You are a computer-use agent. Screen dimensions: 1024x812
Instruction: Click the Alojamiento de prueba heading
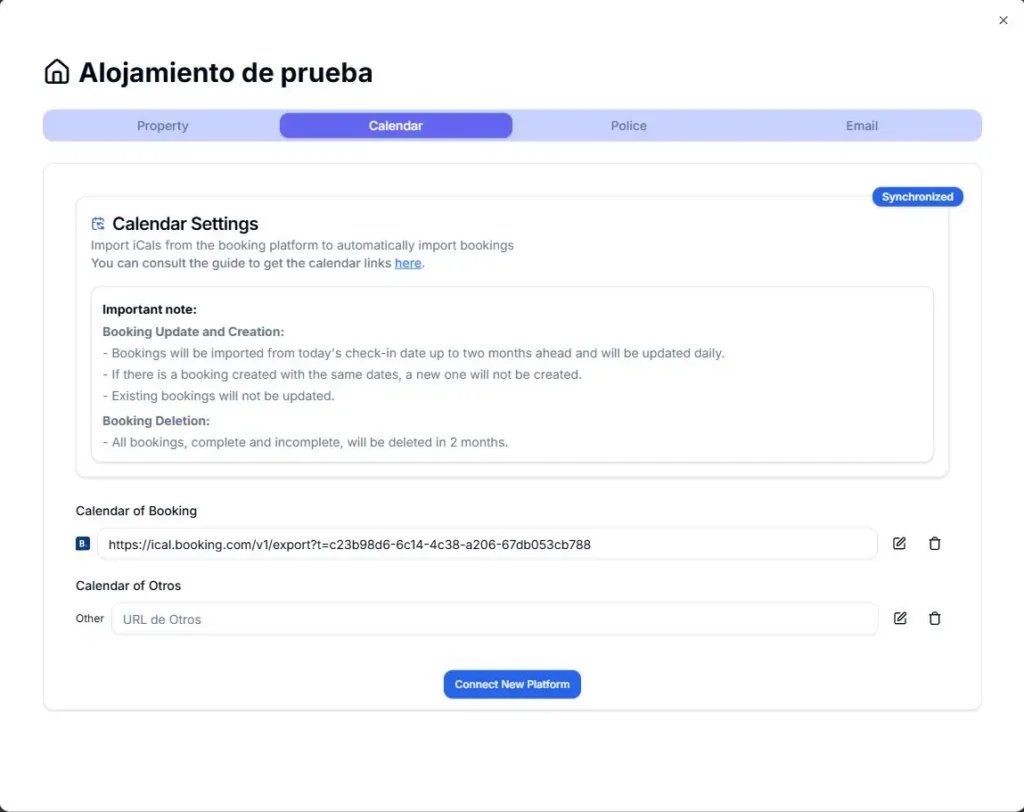point(226,72)
